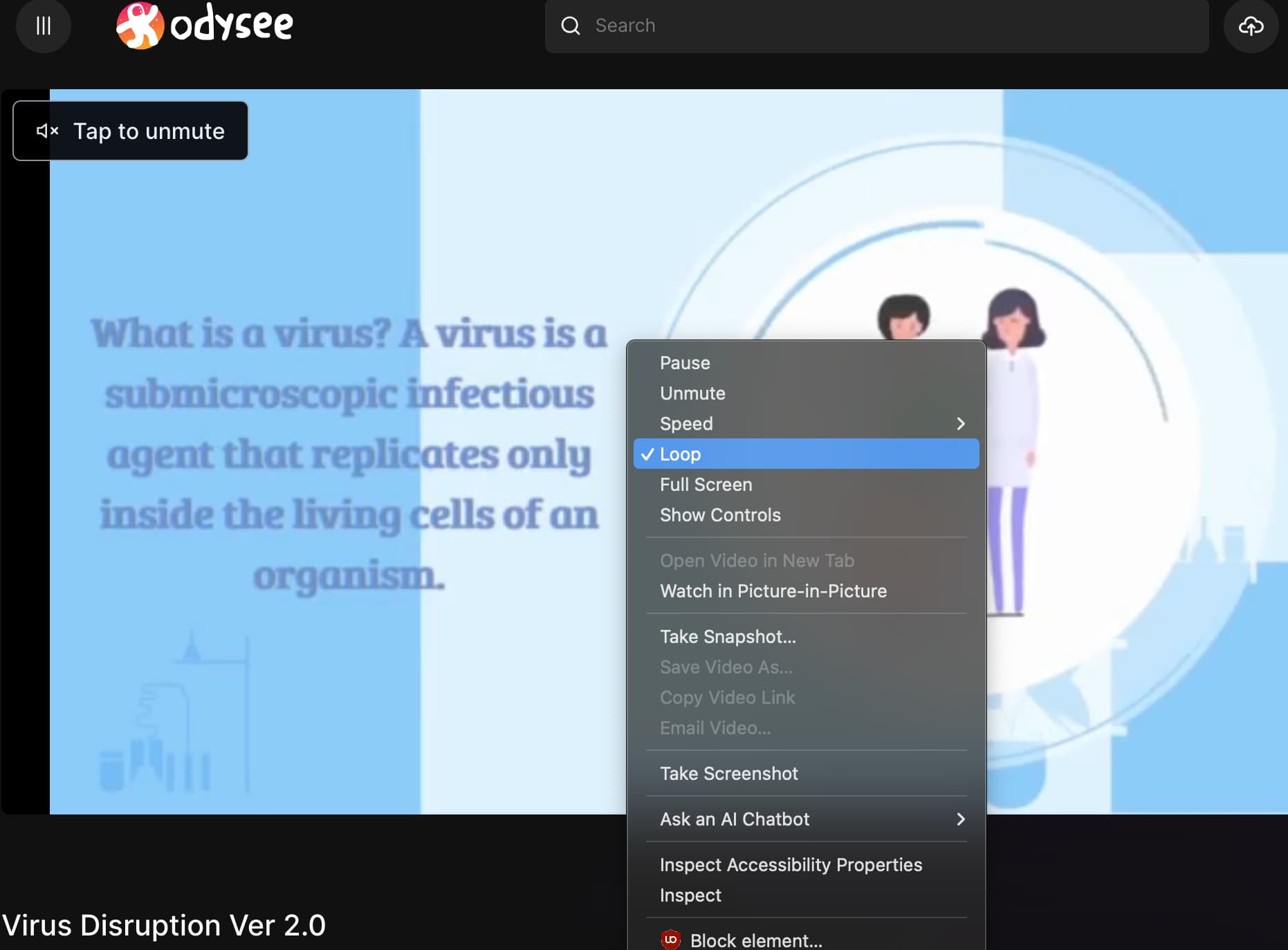1288x950 pixels.
Task: Click the muted speaker icon
Action: point(46,131)
